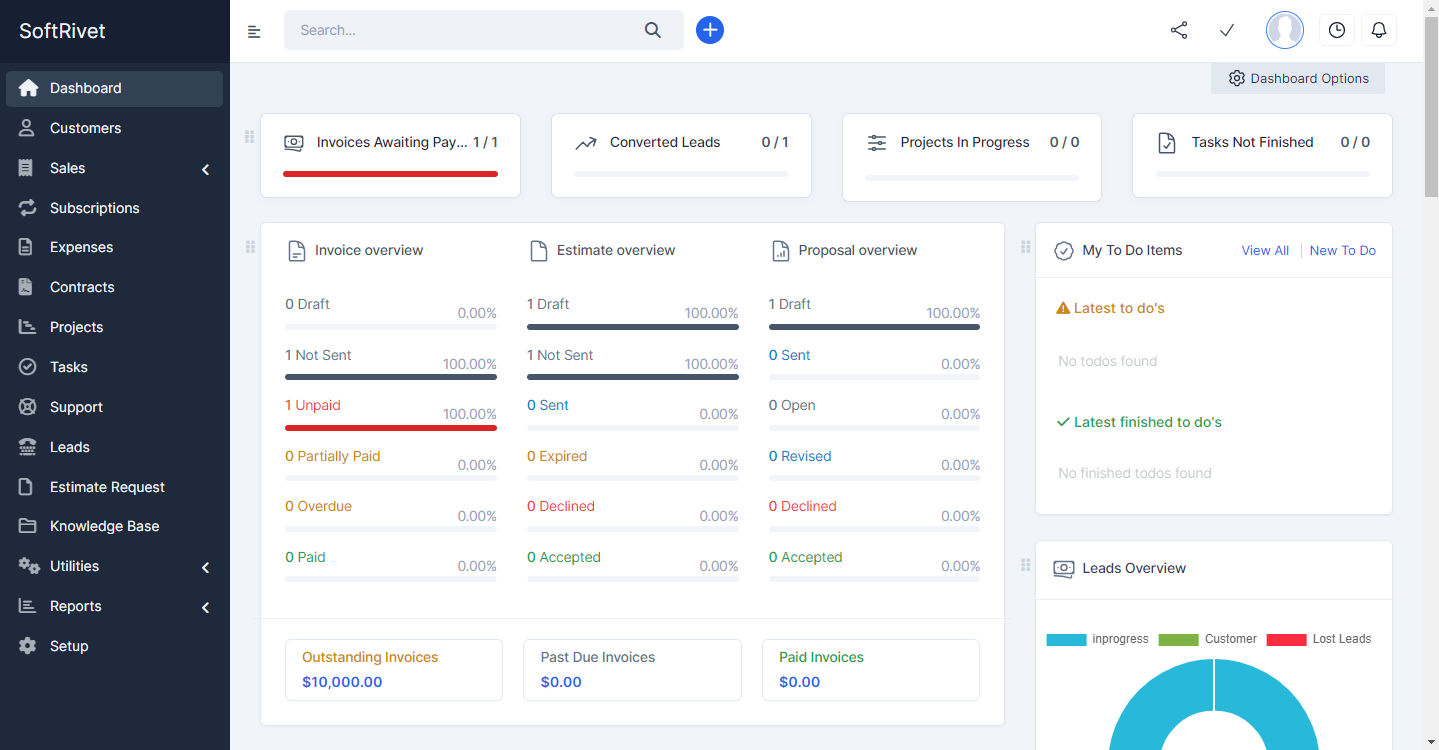1439x750 pixels.
Task: Click the user profile avatar
Action: point(1284,30)
